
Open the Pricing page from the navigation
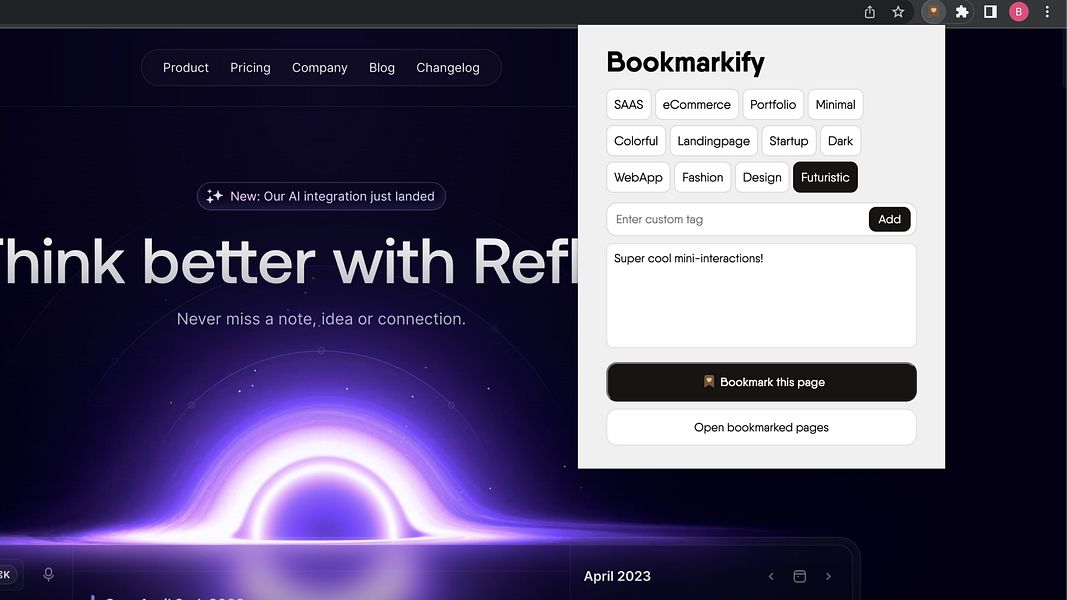[x=250, y=67]
